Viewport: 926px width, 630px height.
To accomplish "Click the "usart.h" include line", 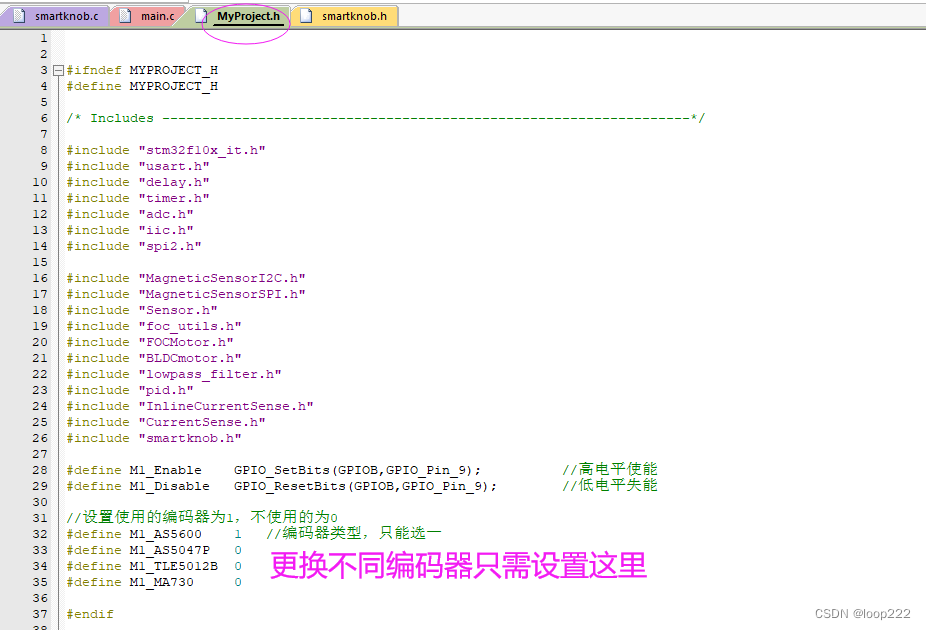I will pos(138,166).
